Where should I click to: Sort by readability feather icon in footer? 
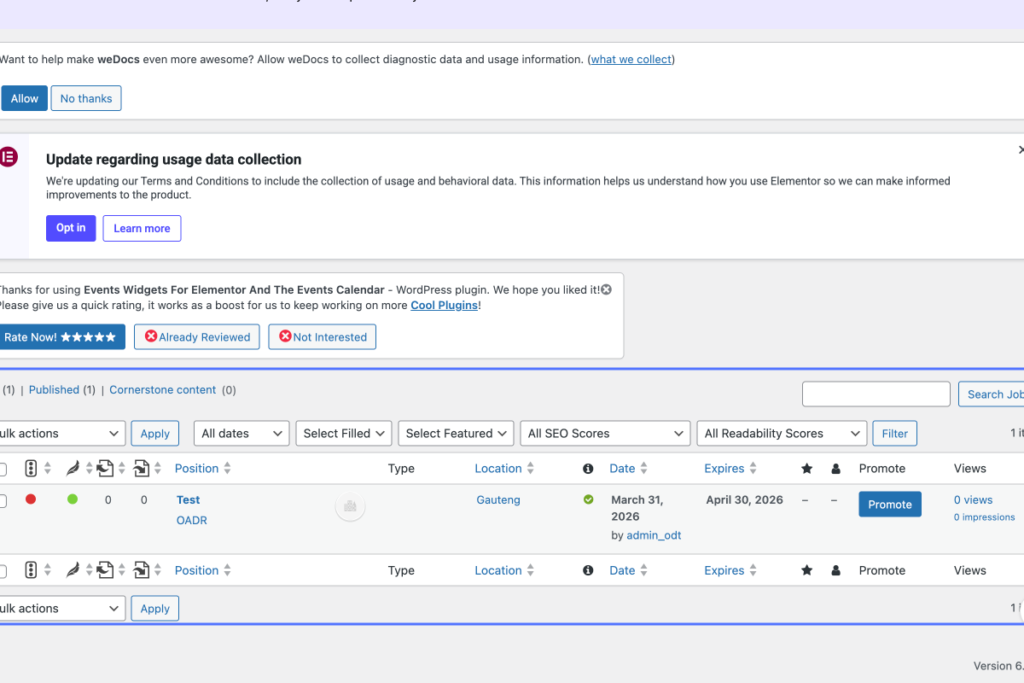tap(72, 570)
